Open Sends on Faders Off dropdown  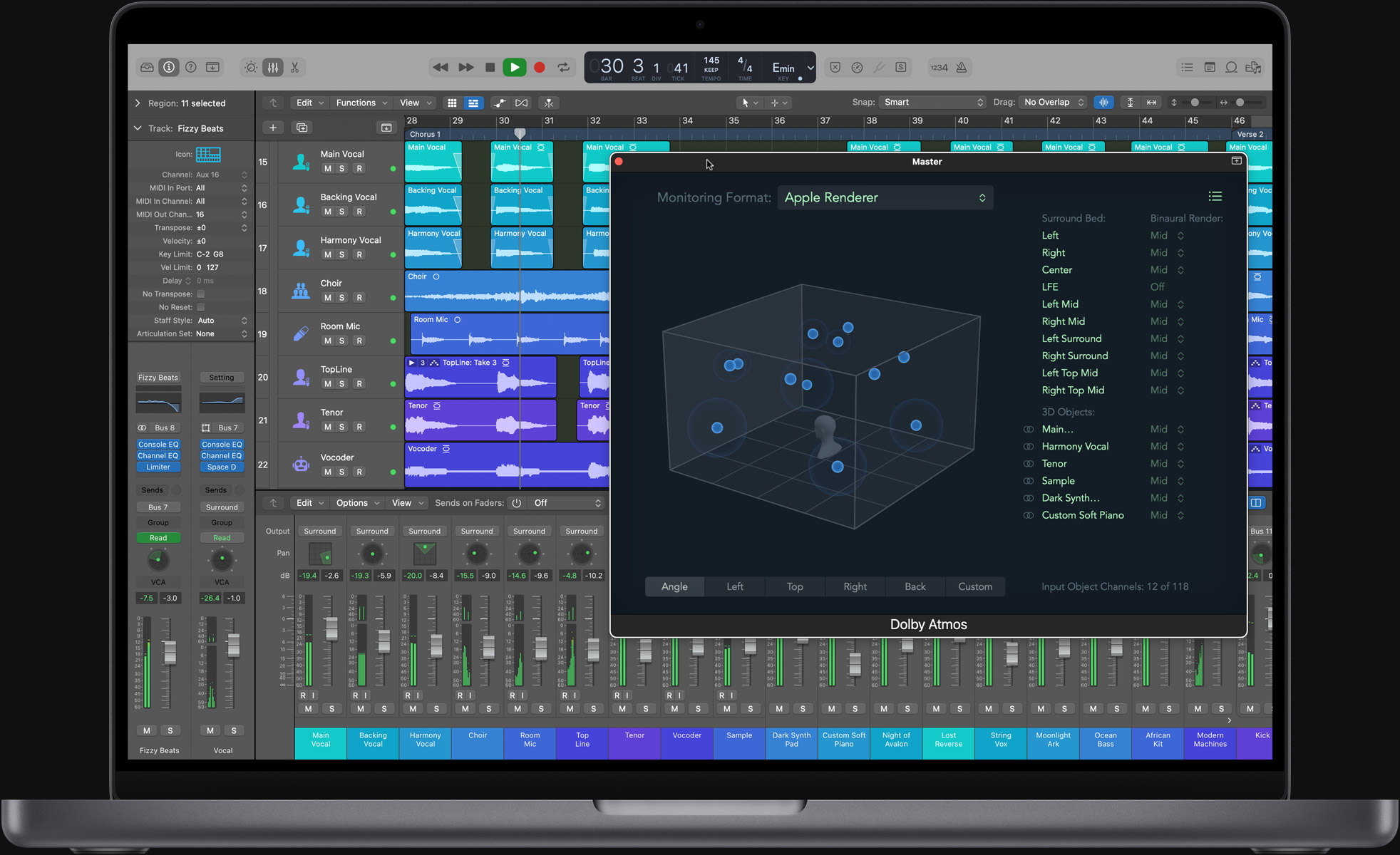566,502
